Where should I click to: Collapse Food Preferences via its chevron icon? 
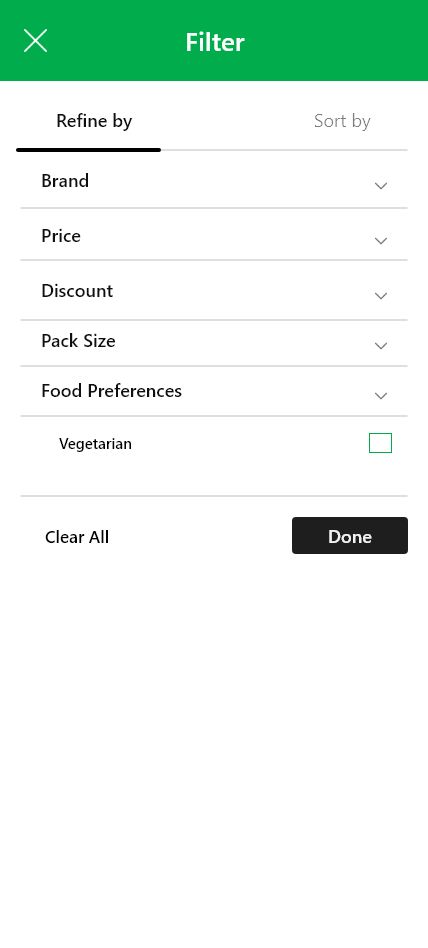(380, 396)
